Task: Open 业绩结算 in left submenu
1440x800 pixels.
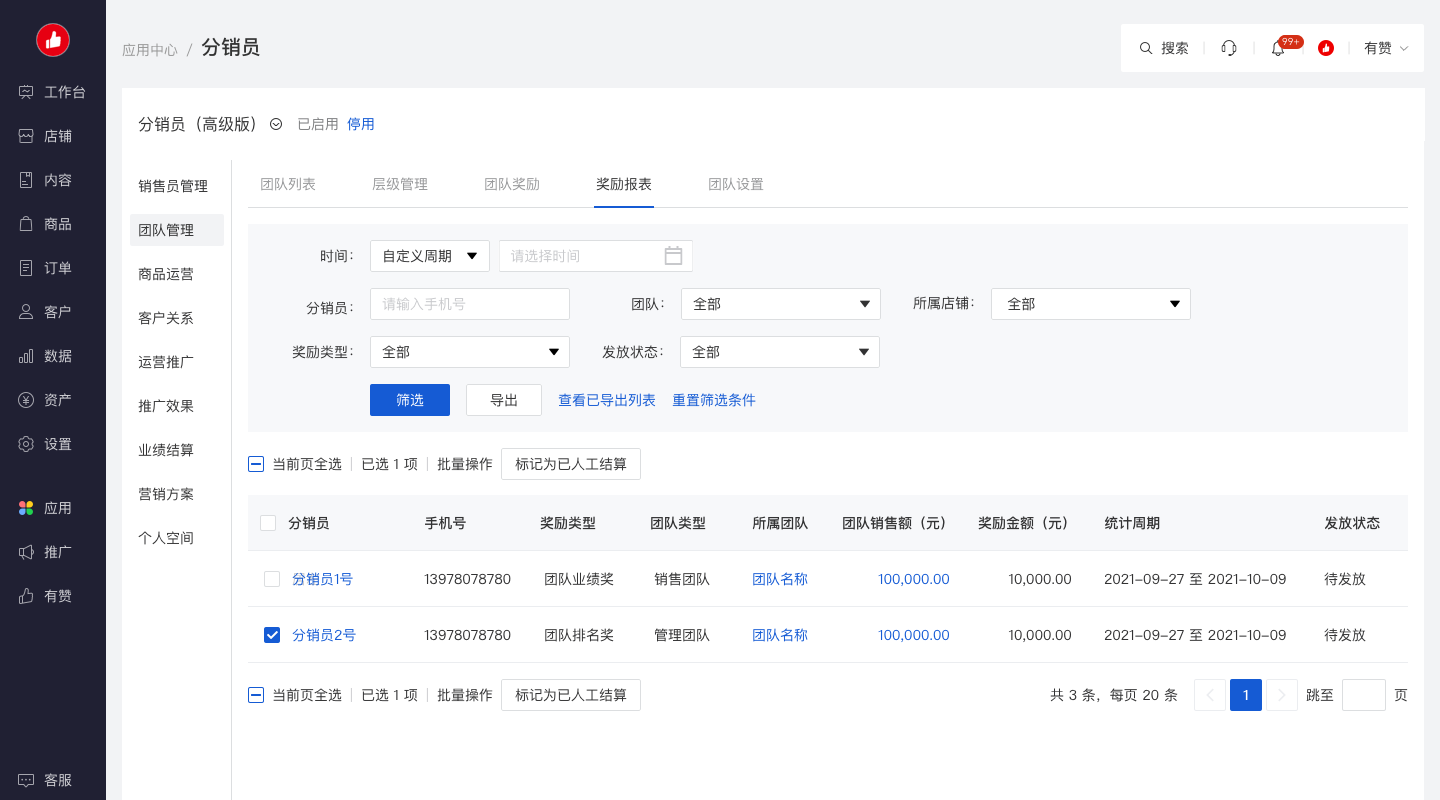Action: pos(166,450)
